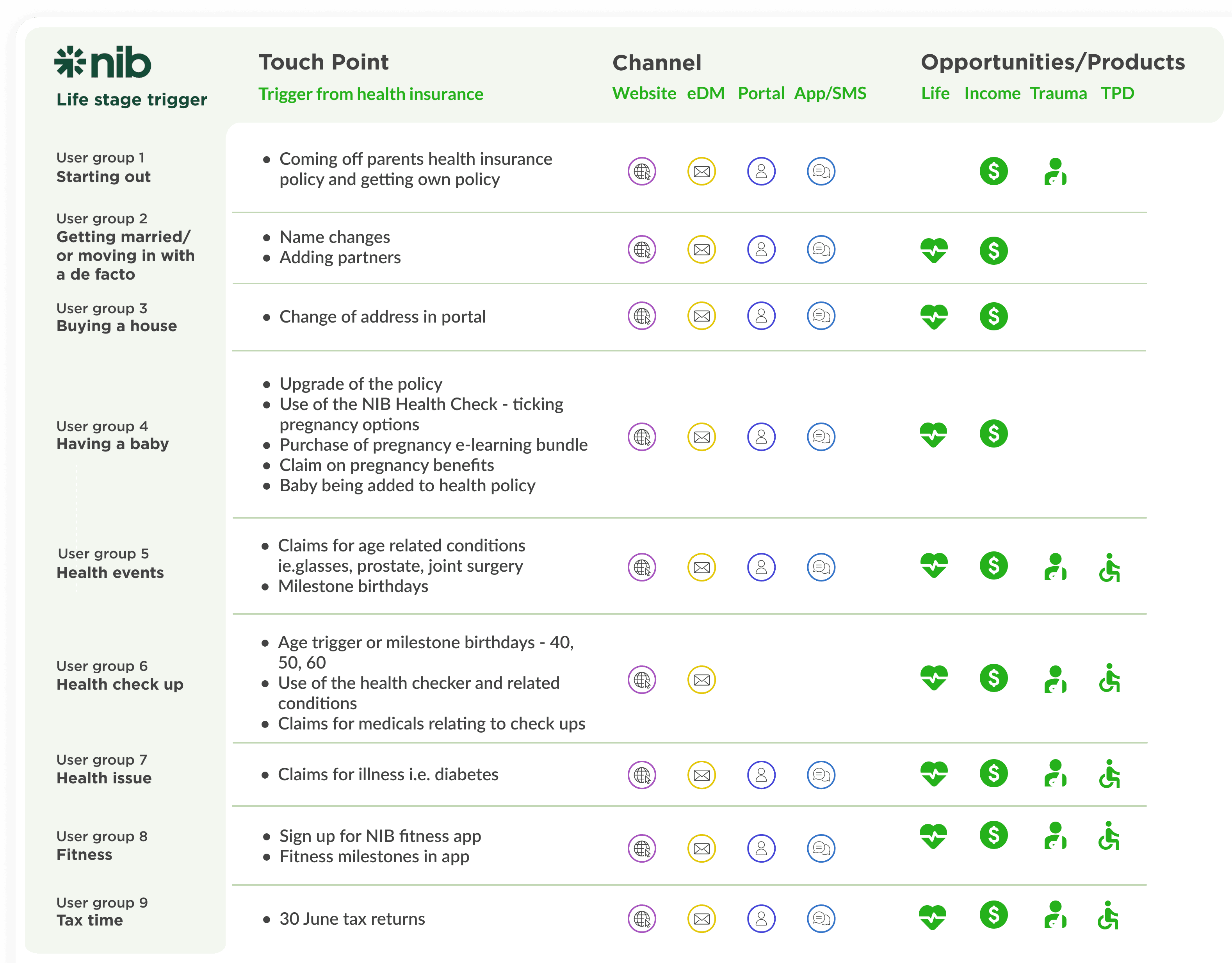Click the TPD wheelchair icon for Health events

[1109, 567]
